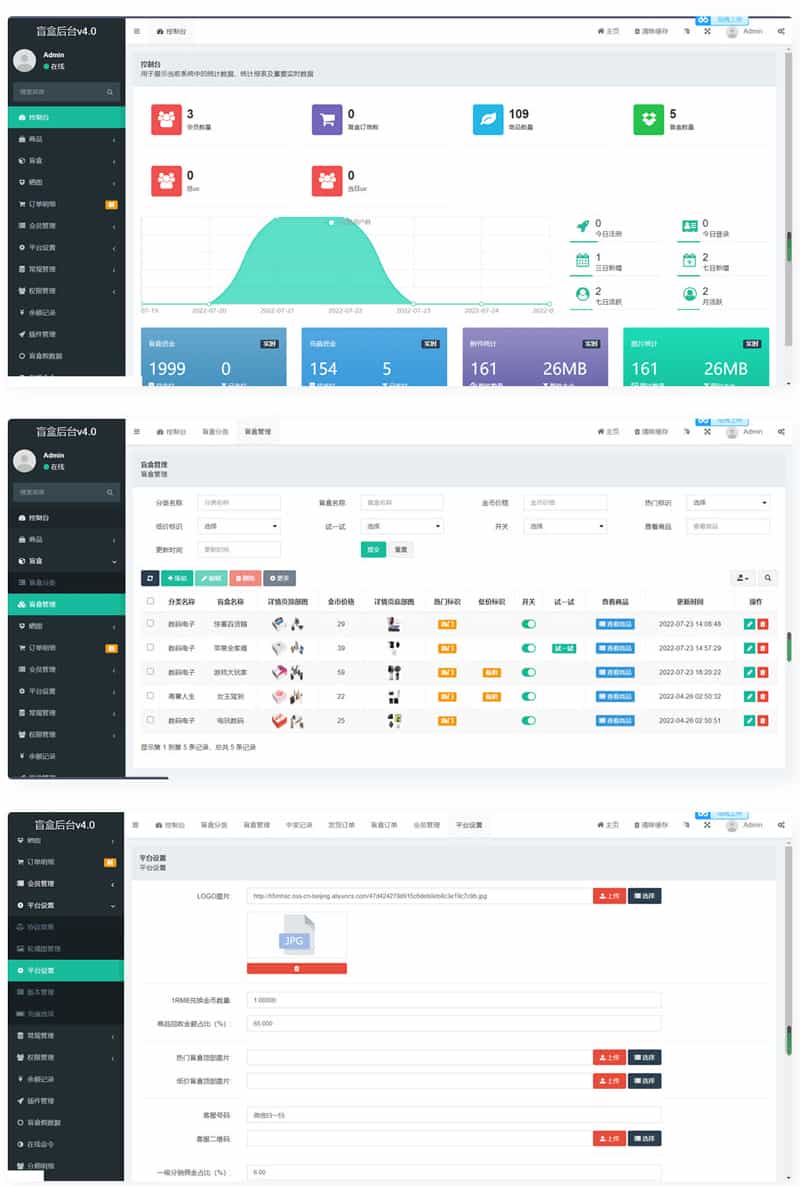Click the magnifier search icon above the table's right edge
Viewport: 800px width, 1186px height.
coord(767,578)
